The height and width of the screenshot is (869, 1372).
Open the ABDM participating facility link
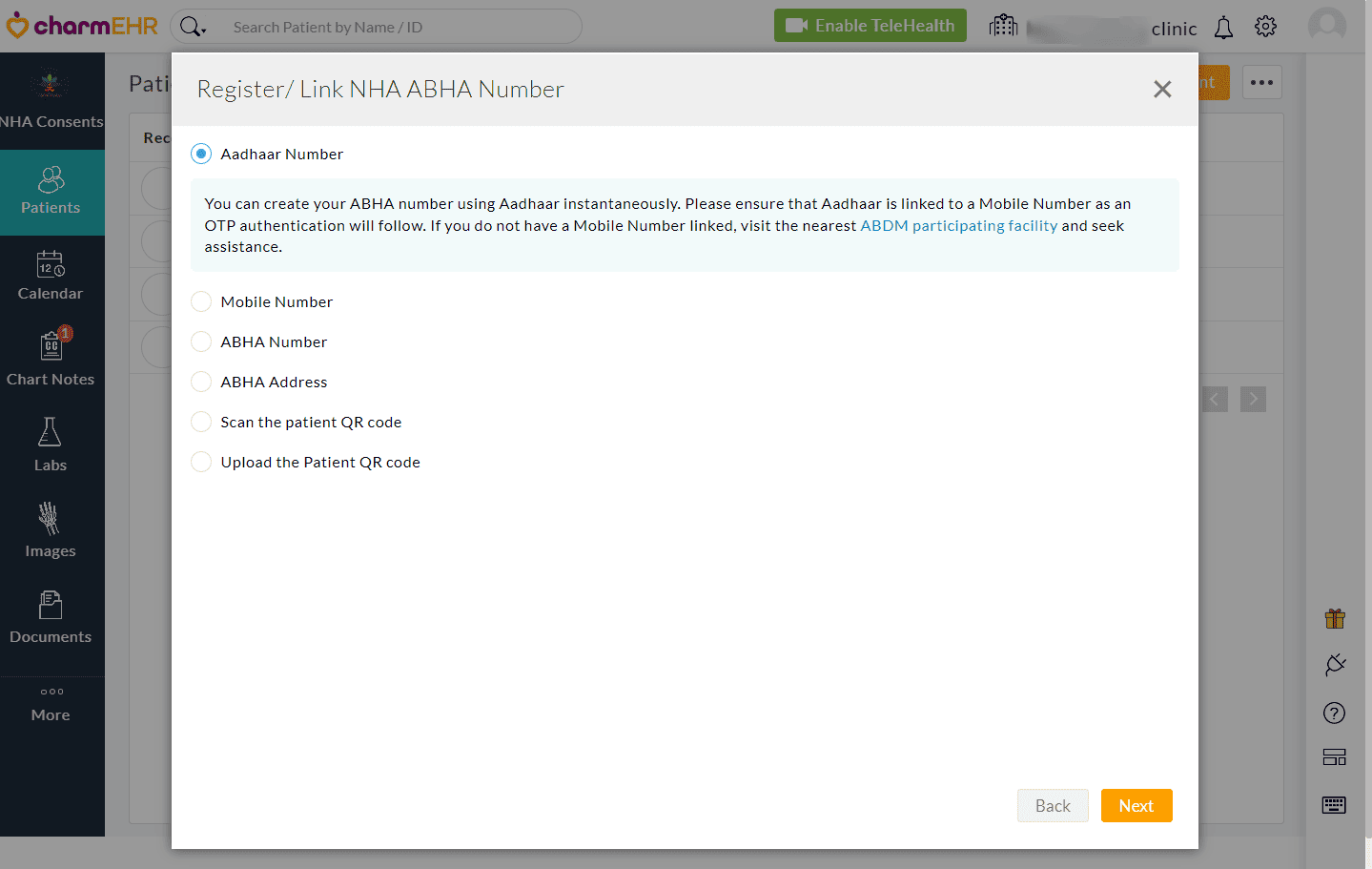[x=958, y=225]
